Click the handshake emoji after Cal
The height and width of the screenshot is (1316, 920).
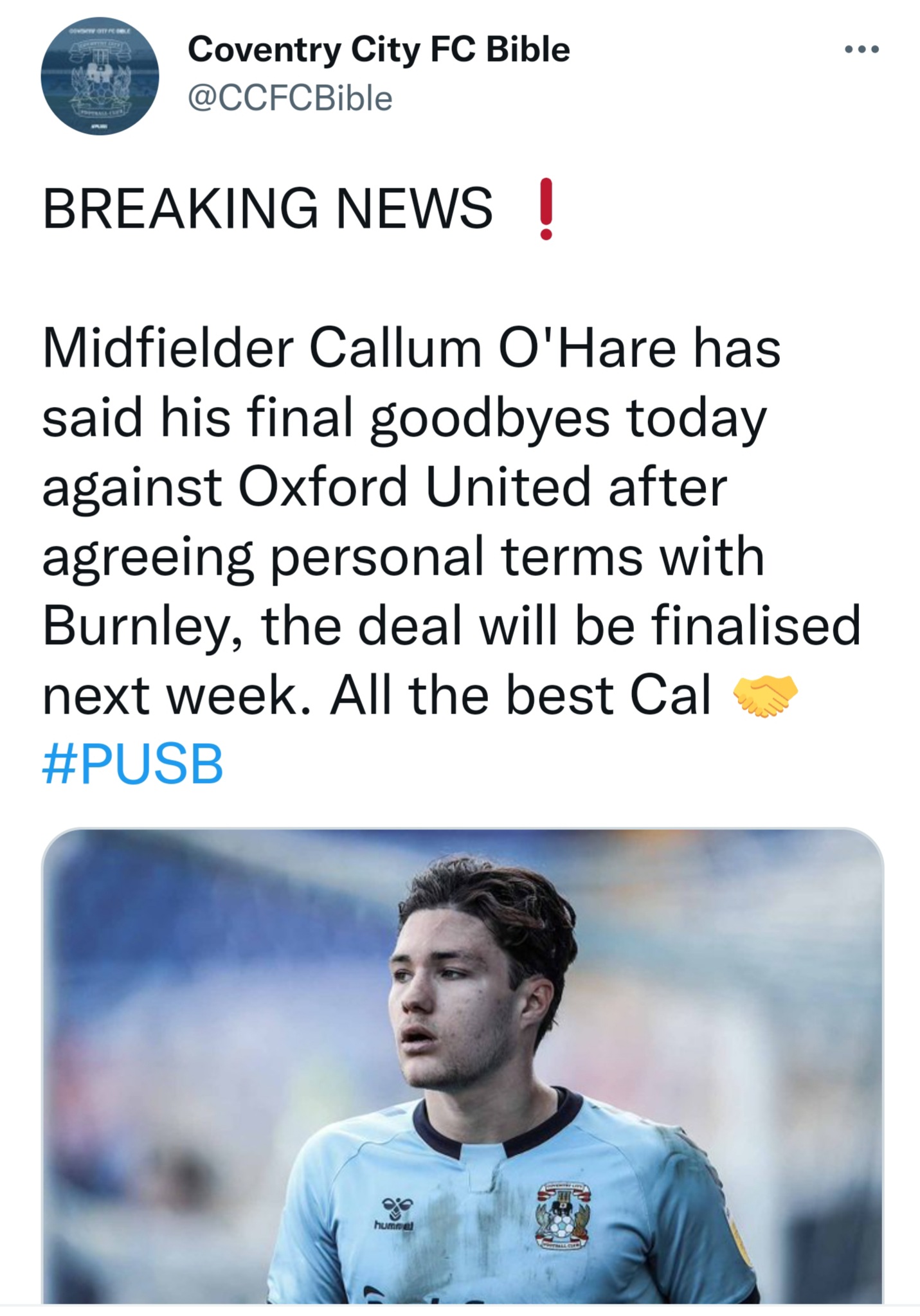tap(764, 696)
